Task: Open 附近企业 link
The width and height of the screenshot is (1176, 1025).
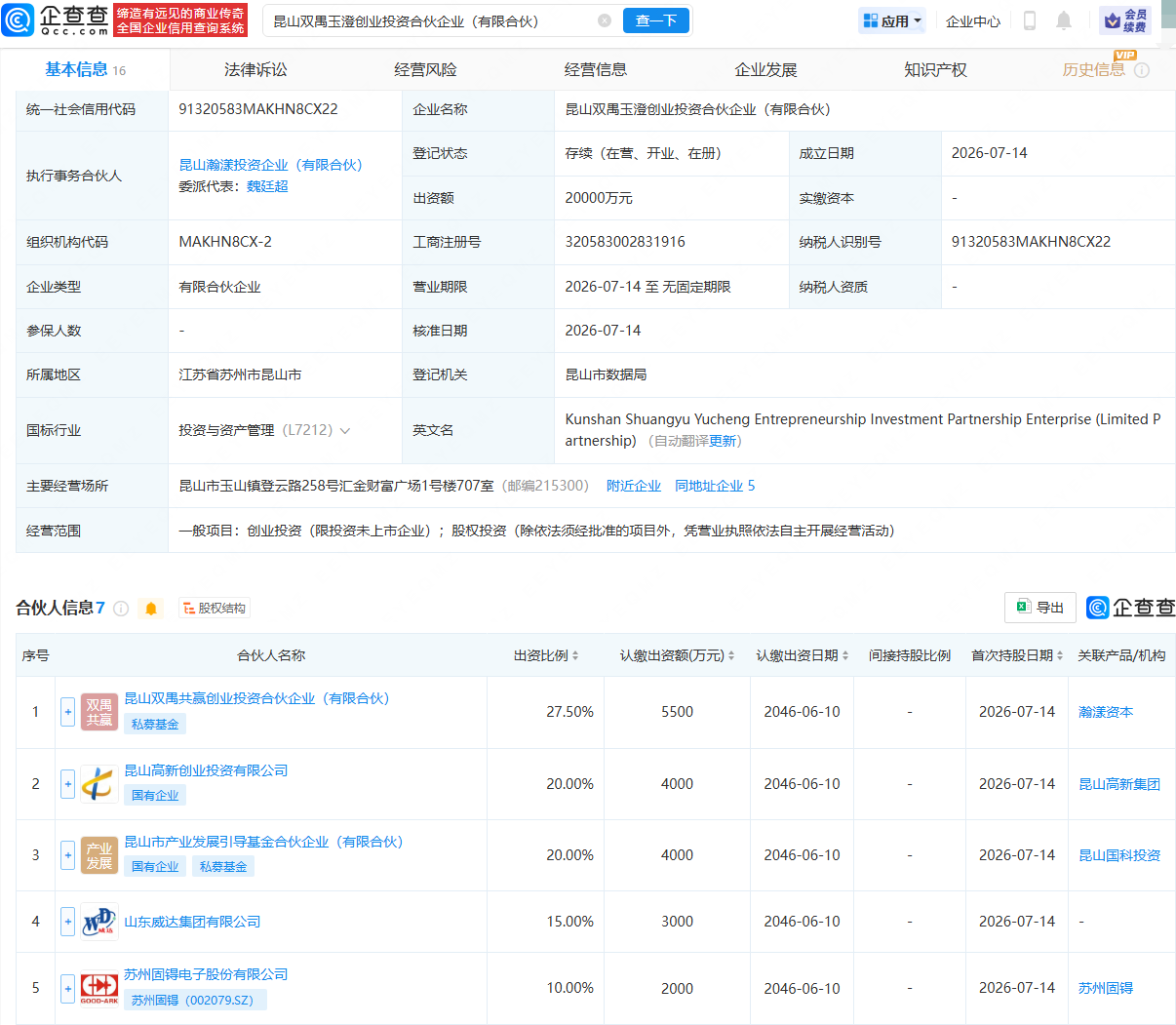Action: 634,486
